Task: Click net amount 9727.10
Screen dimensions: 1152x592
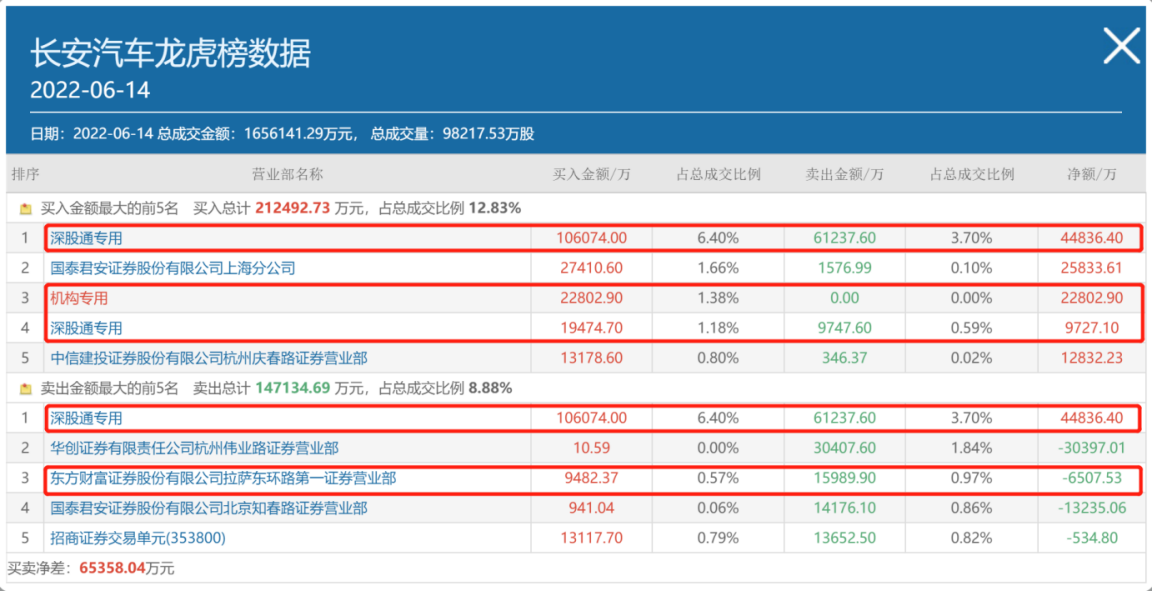Action: [x=1091, y=328]
